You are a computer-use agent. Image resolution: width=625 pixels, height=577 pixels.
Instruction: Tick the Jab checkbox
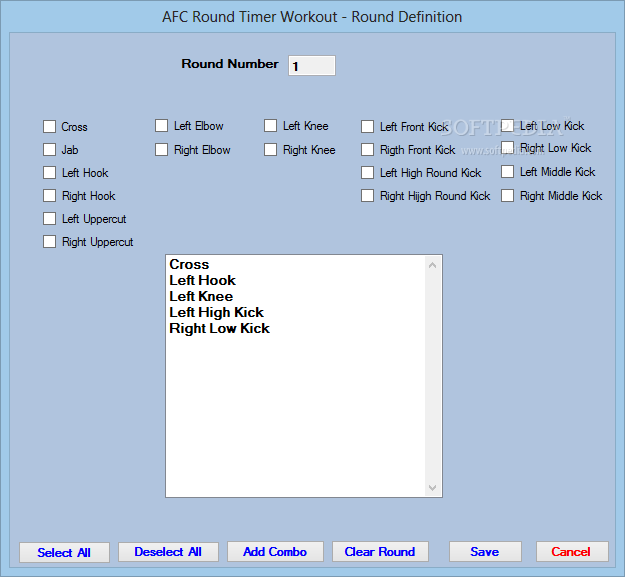click(49, 150)
